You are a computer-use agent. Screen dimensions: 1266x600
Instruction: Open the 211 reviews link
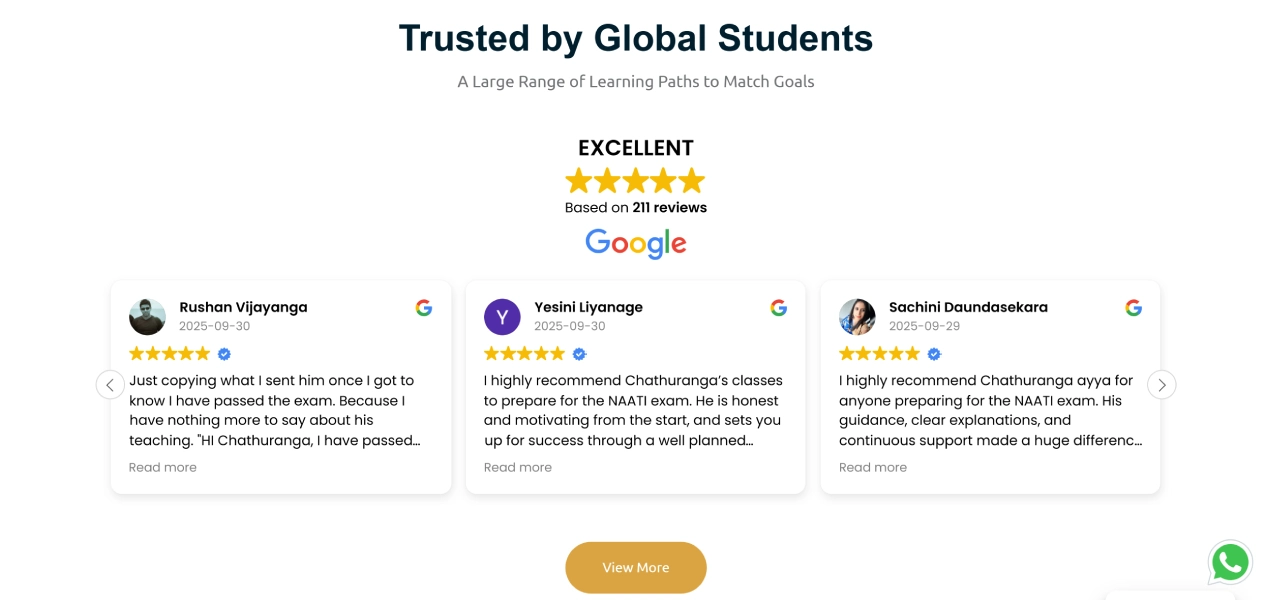(669, 208)
